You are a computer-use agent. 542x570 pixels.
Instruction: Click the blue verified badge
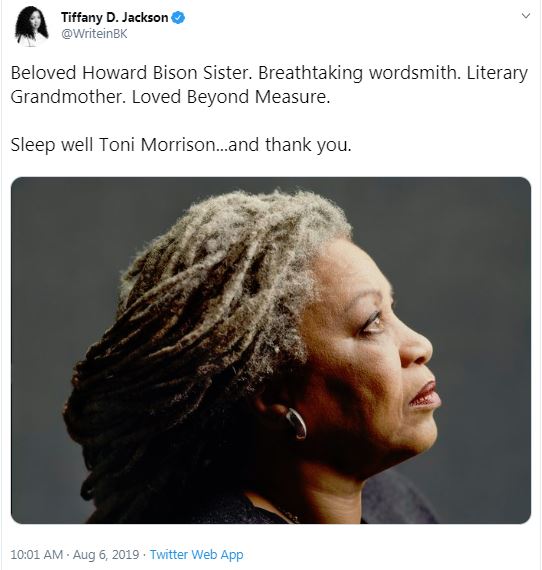click(x=178, y=18)
